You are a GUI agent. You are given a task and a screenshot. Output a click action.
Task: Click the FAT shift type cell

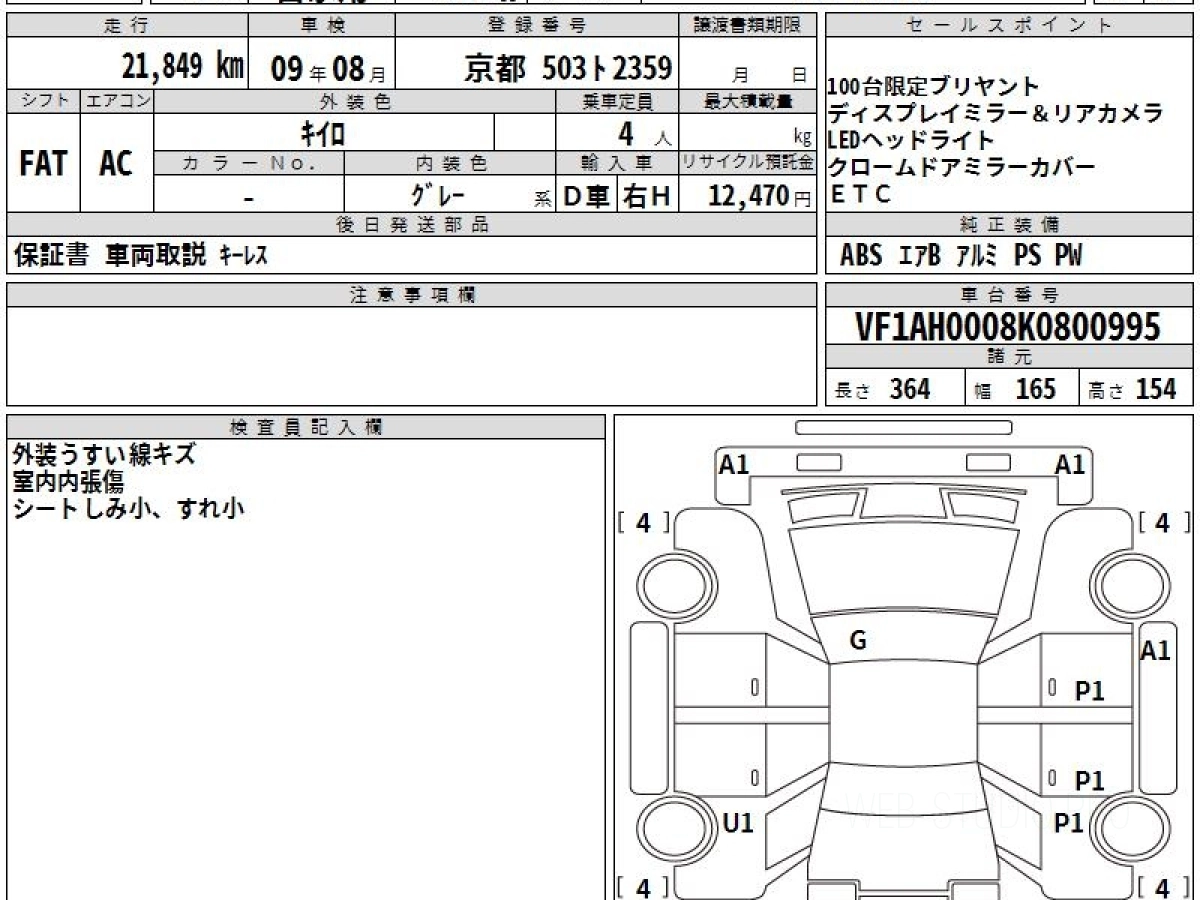tap(43, 163)
